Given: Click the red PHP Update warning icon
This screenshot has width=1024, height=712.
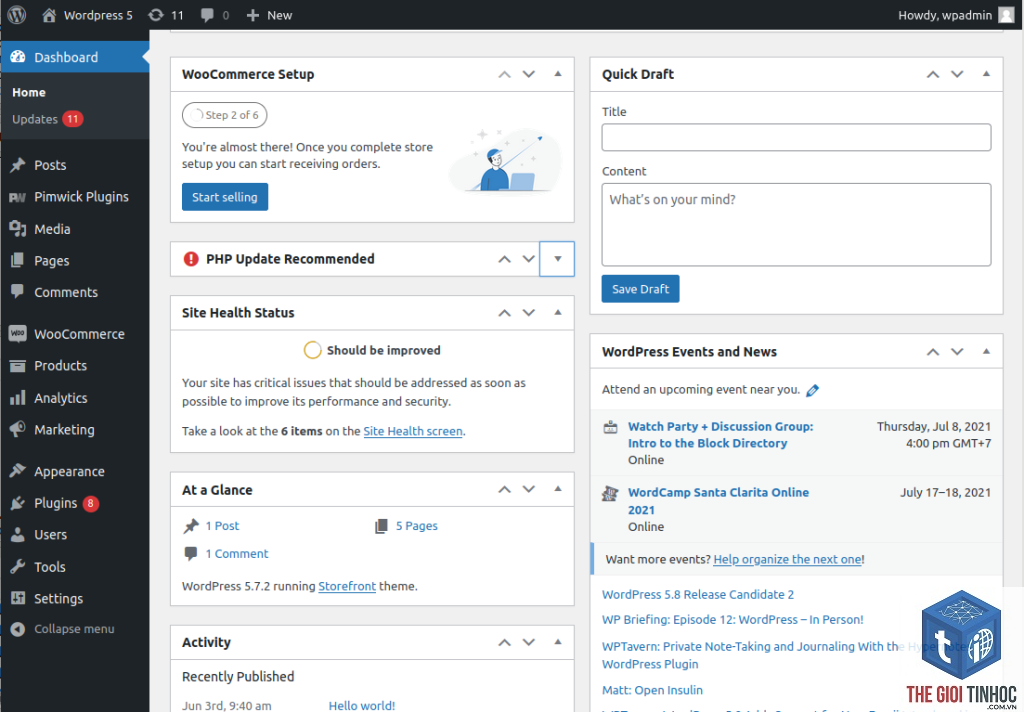Looking at the screenshot, I should tap(191, 259).
